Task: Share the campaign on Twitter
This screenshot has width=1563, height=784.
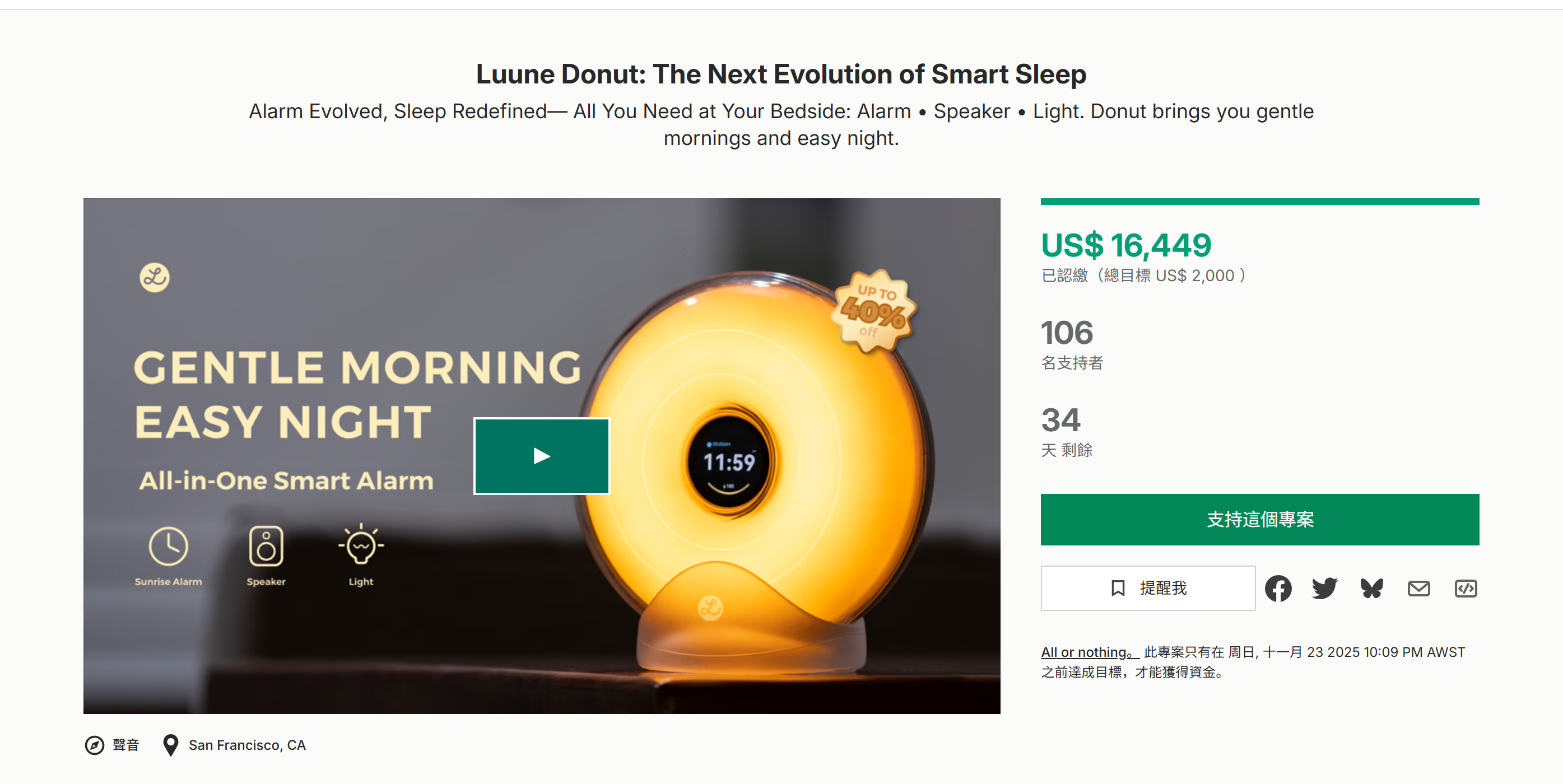Action: [x=1325, y=587]
